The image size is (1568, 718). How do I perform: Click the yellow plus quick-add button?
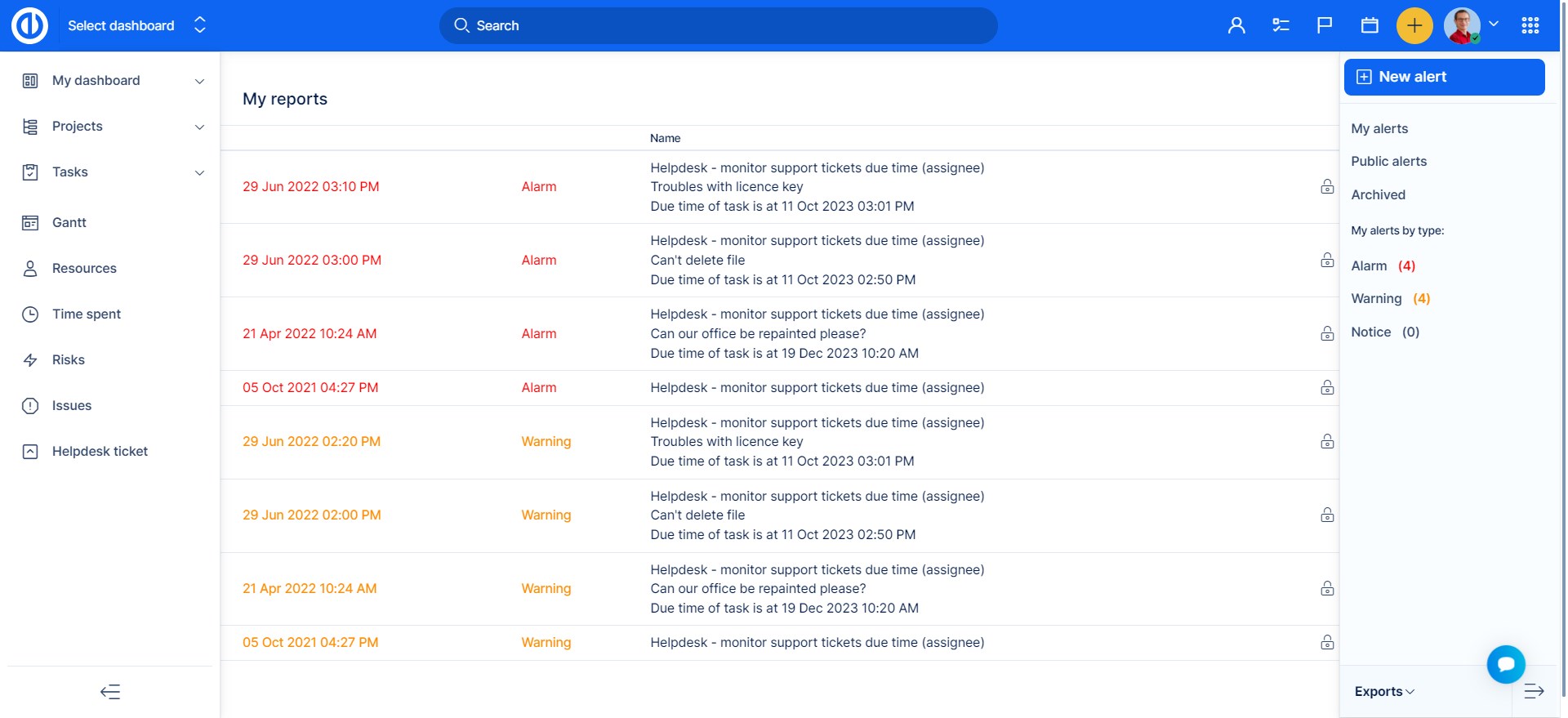[1414, 26]
